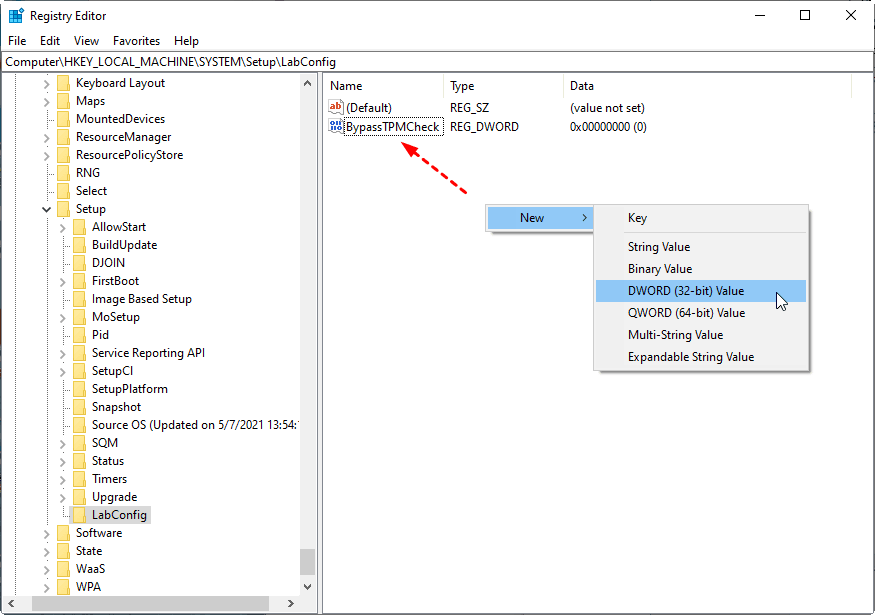Viewport: 875px width, 615px height.
Task: Pick Expandable String Value option
Action: pos(701,357)
